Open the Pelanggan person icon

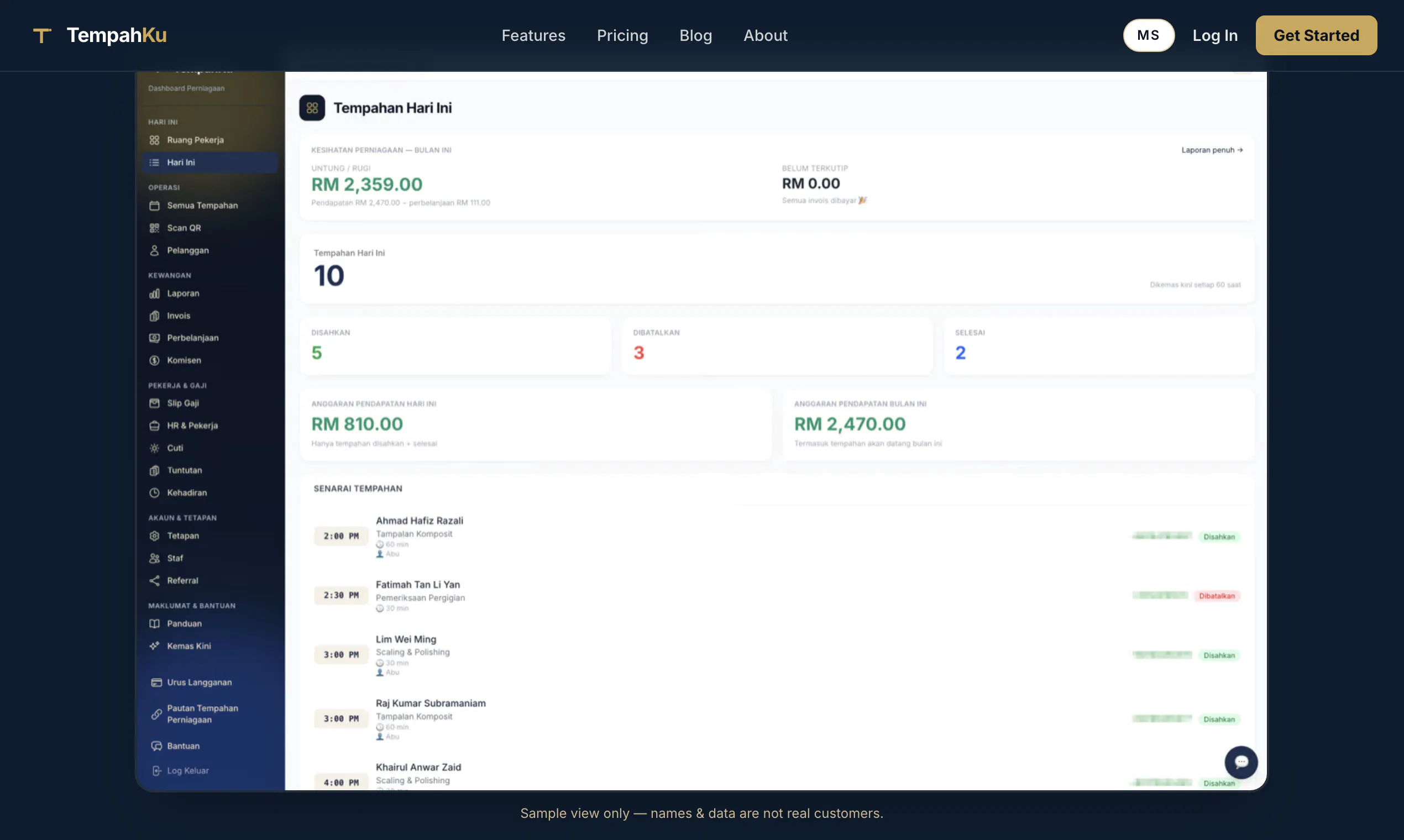154,250
